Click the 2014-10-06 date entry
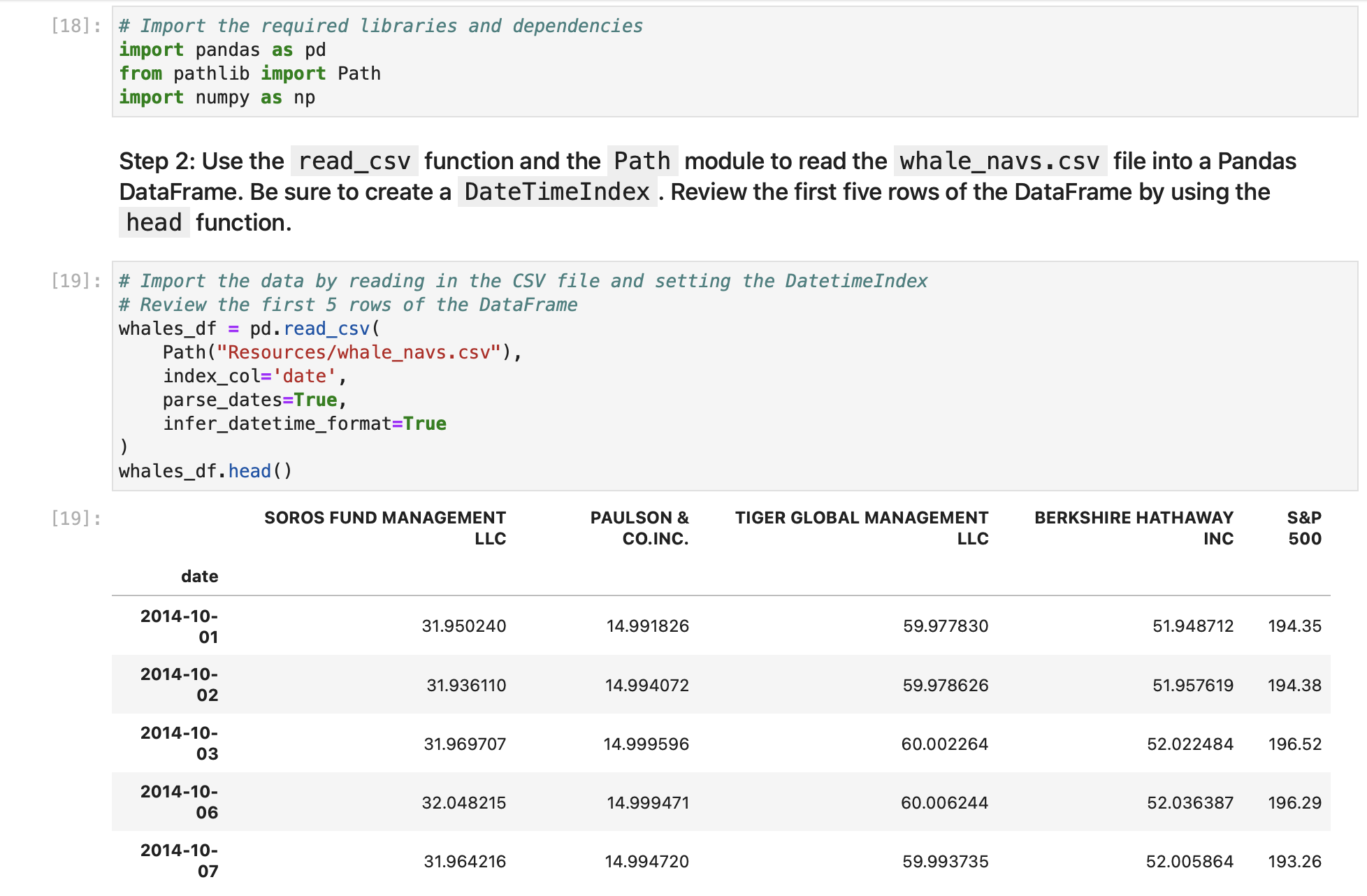 pyautogui.click(x=178, y=802)
